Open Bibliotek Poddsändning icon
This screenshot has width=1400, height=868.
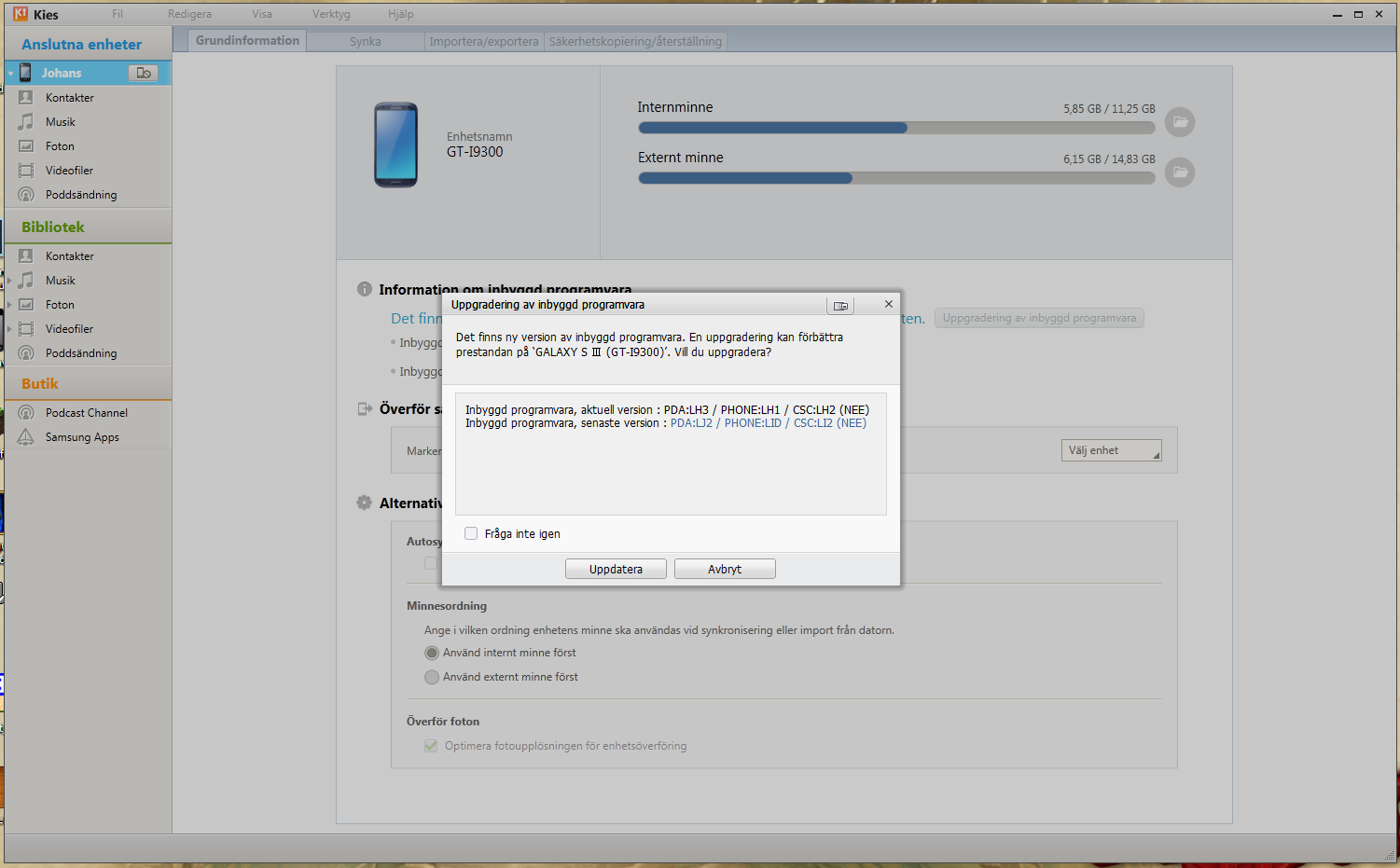coord(26,352)
